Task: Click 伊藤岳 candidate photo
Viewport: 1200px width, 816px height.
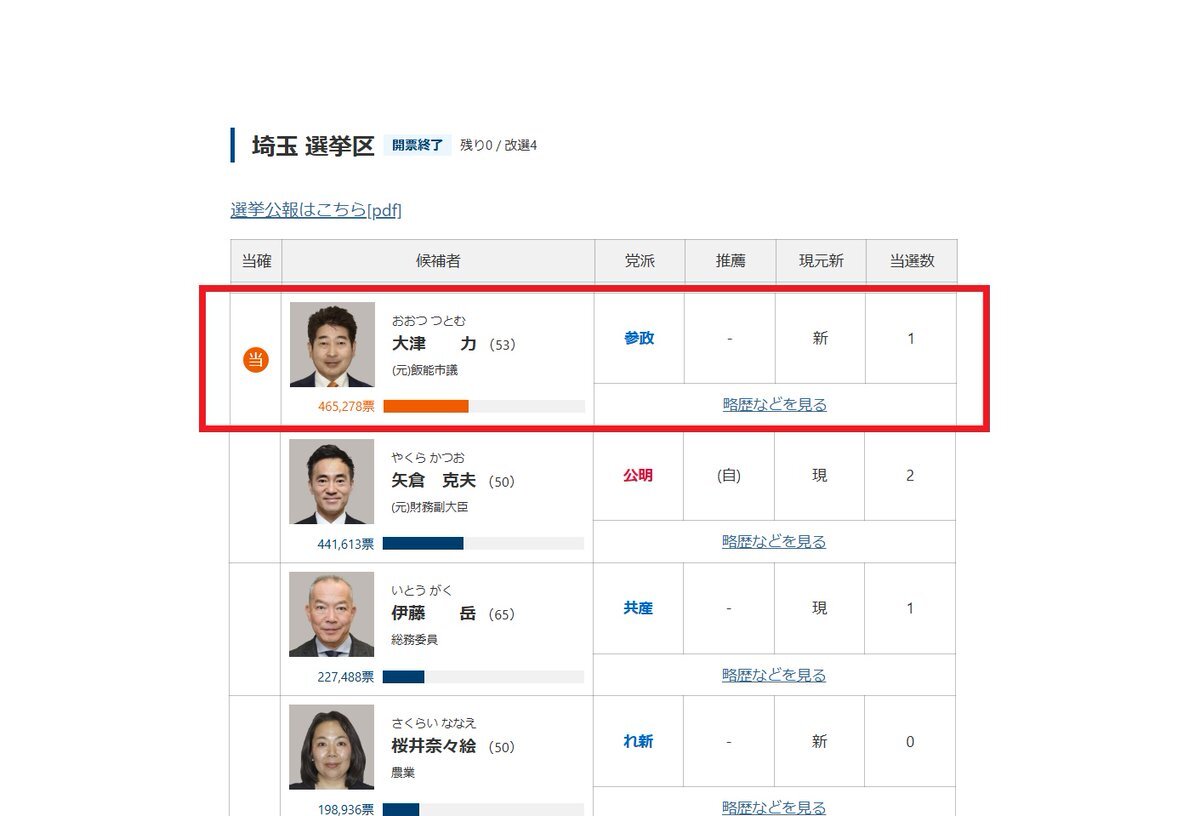Action: tap(331, 615)
